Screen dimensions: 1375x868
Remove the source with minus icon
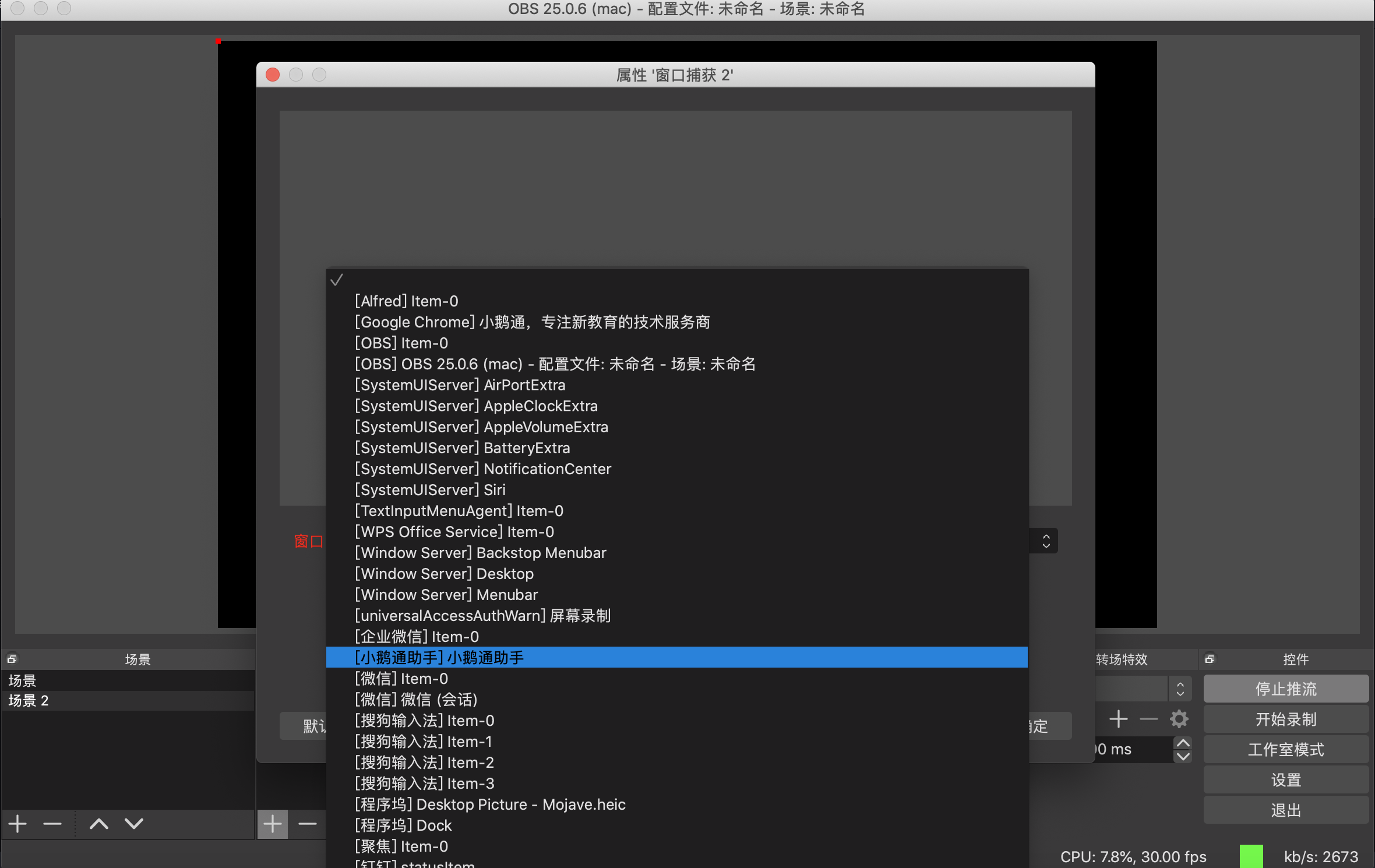pos(308,824)
